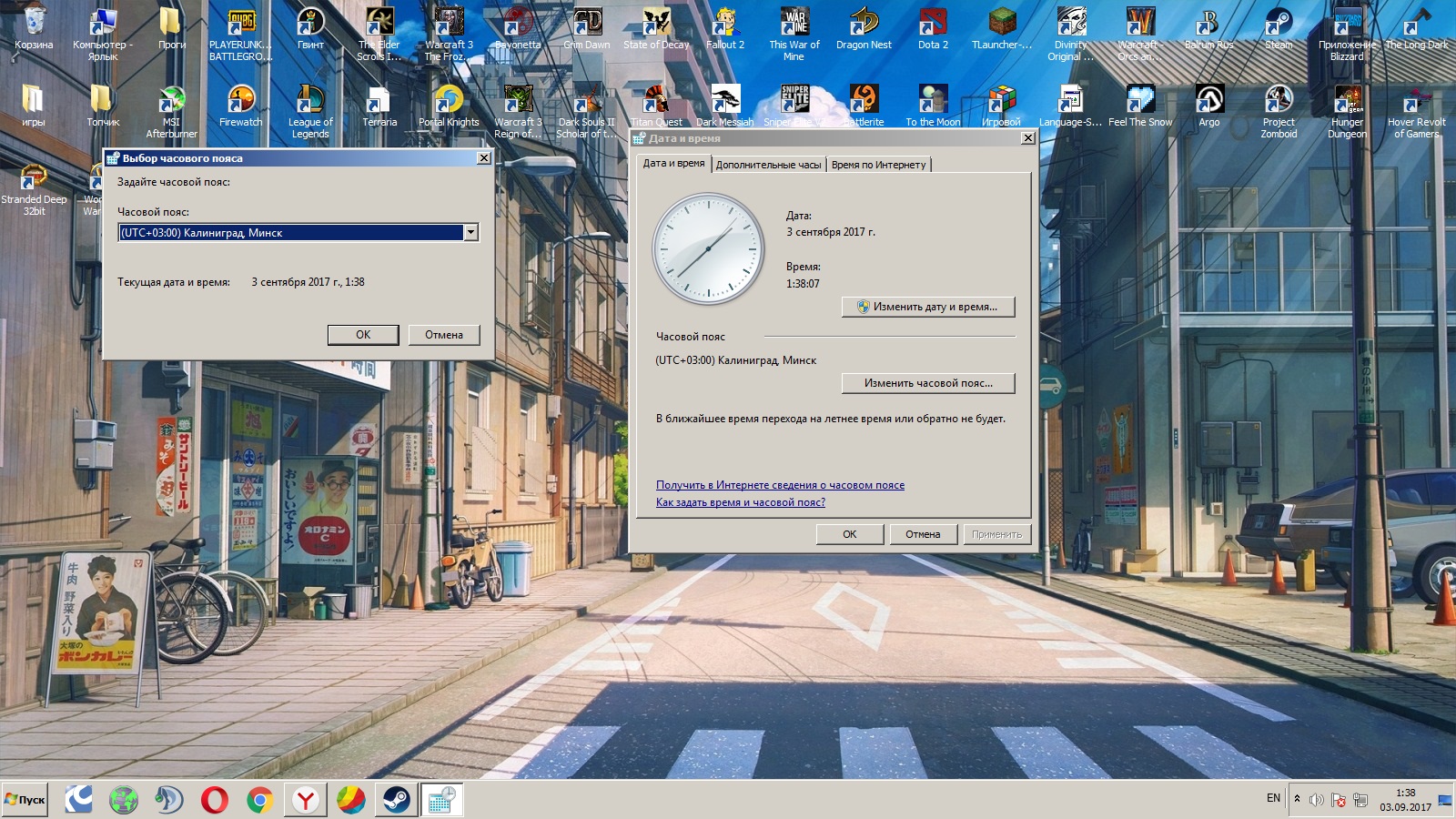Image resolution: width=1456 pixels, height=819 pixels.
Task: Open the To the Moon desktop shortcut
Action: (x=933, y=106)
